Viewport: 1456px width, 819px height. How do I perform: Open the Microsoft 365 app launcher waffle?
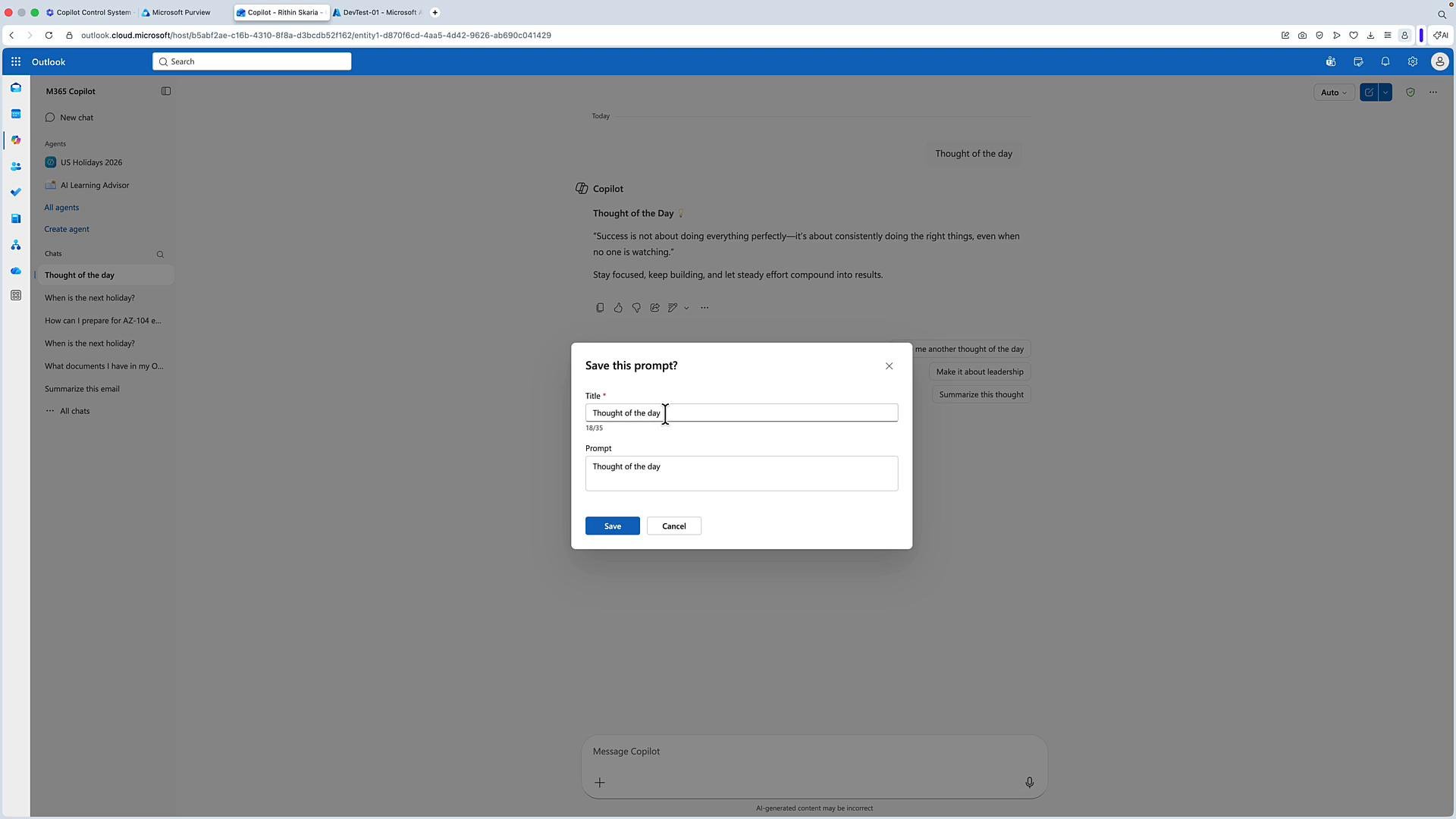(x=16, y=62)
